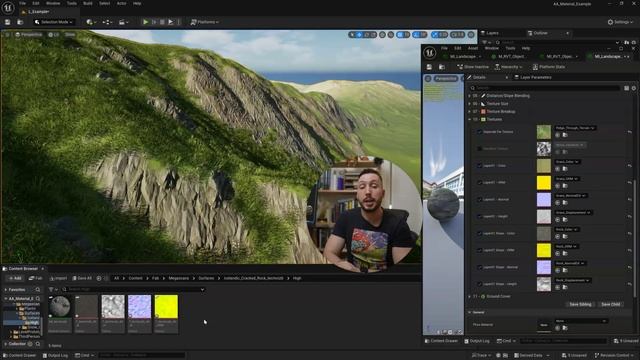
Task: Open the Lit view mode dropdown
Action: click(53, 35)
